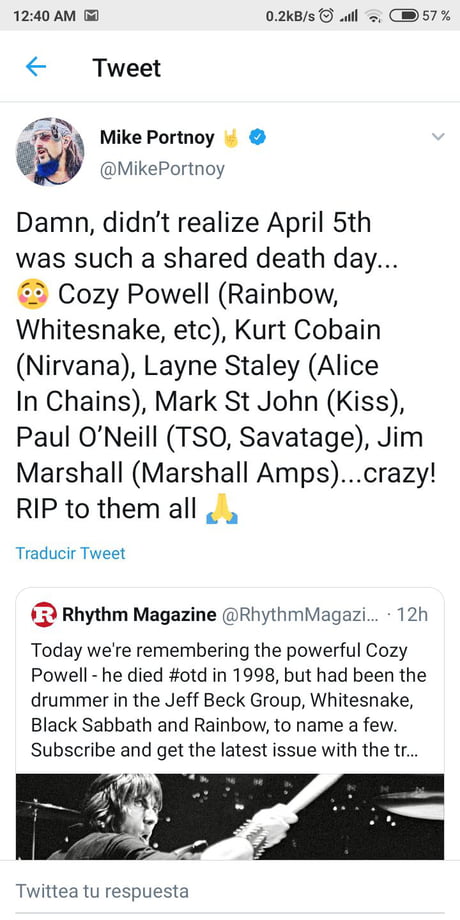Tap the back arrow icon
Viewport: 460px width, 920px height.
click(36, 67)
